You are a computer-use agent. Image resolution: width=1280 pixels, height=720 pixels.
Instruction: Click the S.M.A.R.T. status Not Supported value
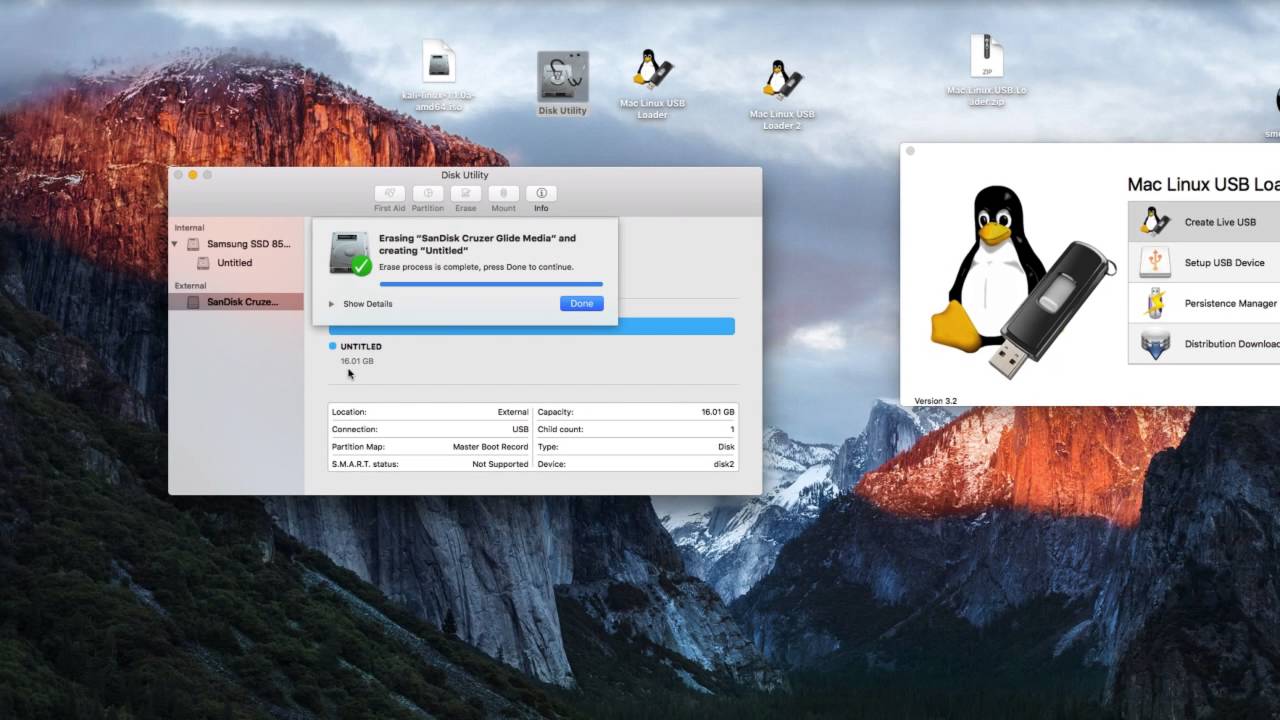tap(500, 464)
